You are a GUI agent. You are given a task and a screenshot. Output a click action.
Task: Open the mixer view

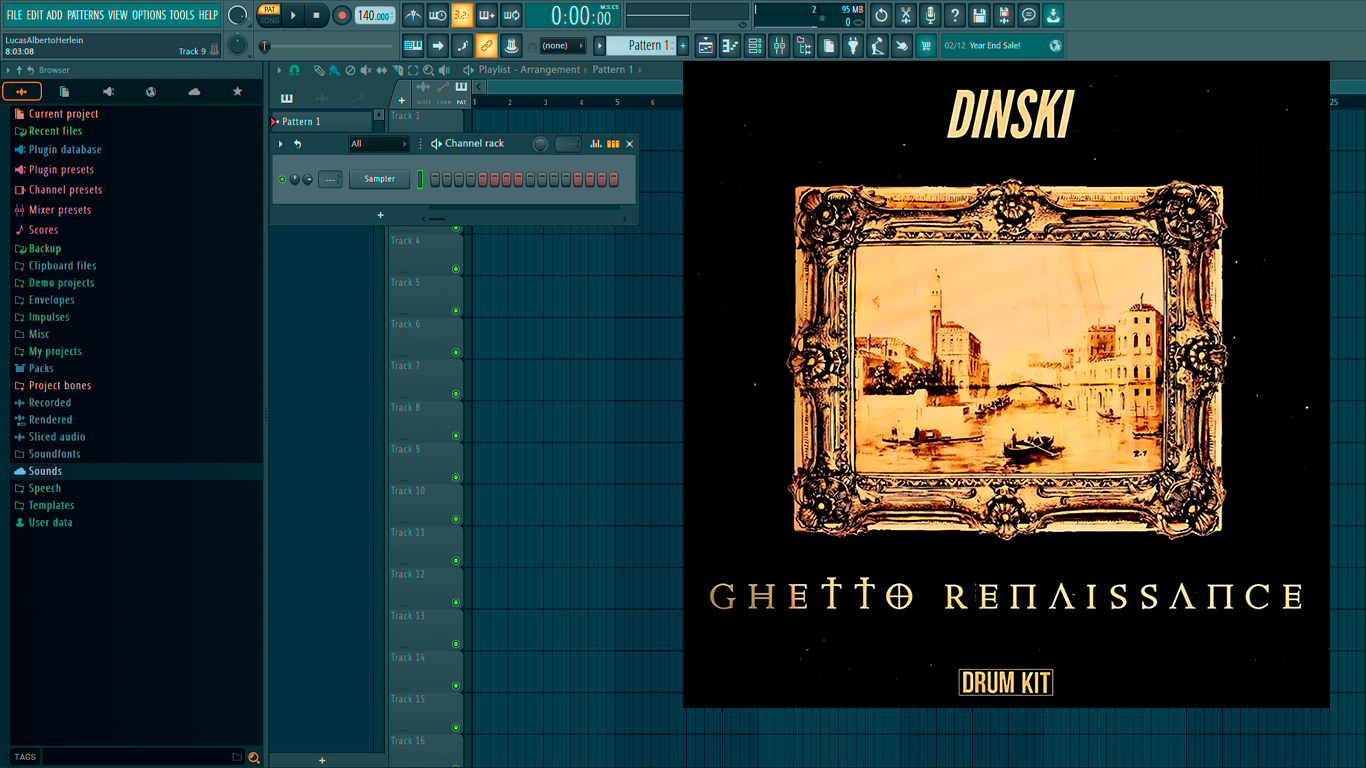[x=779, y=45]
